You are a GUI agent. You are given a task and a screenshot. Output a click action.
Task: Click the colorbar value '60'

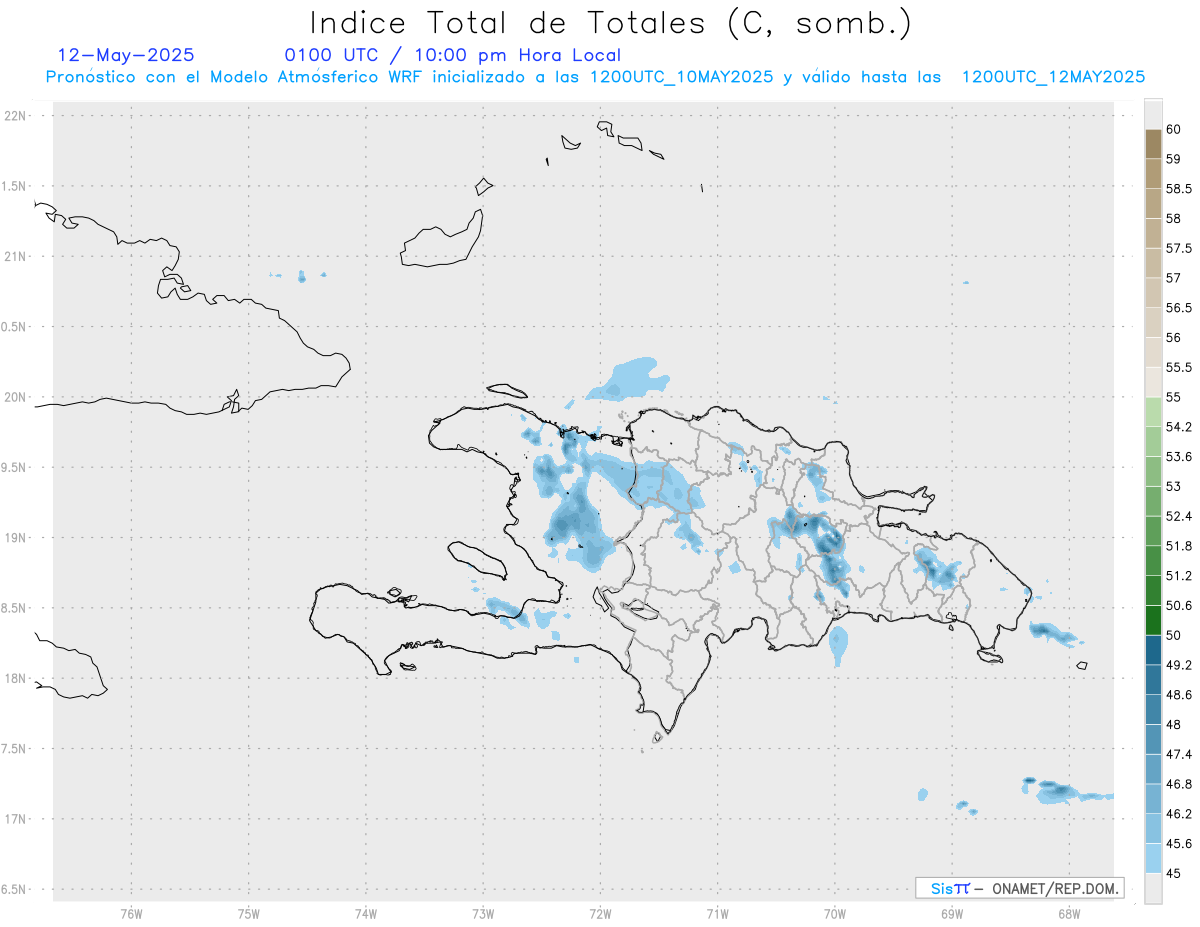1174,129
